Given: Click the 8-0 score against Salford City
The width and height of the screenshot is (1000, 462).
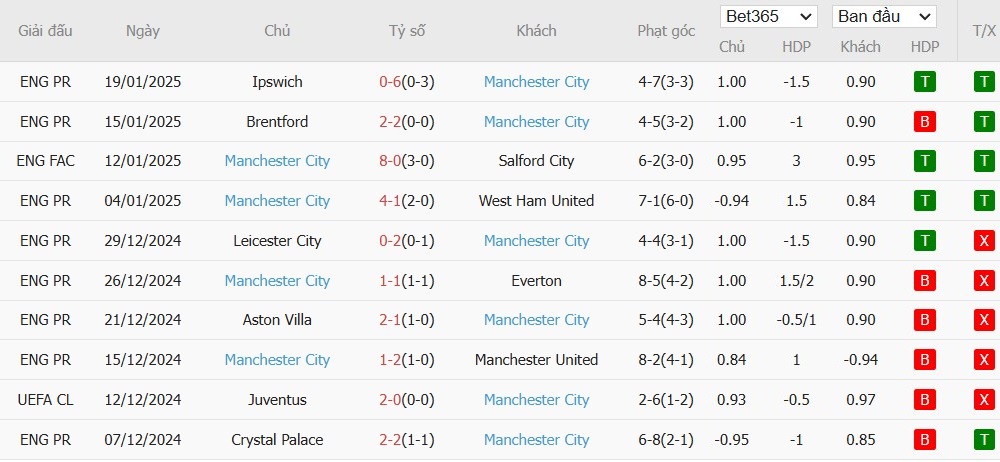Looking at the screenshot, I should coord(390,161).
